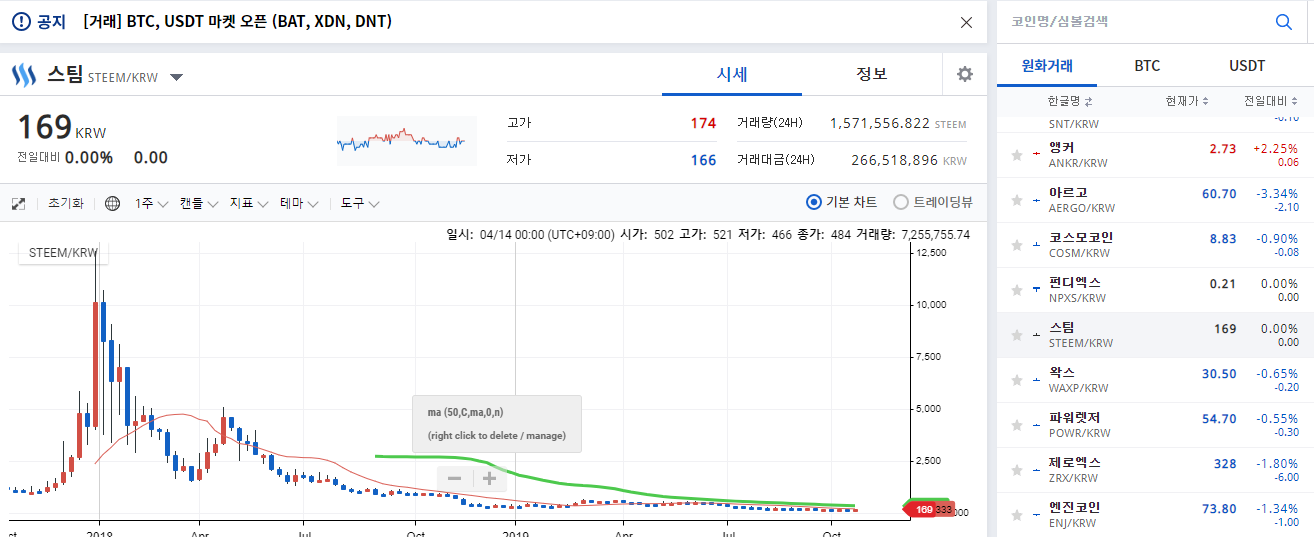Sort coin list by 전일대비 column
1314x537 pixels.
click(x=1269, y=101)
